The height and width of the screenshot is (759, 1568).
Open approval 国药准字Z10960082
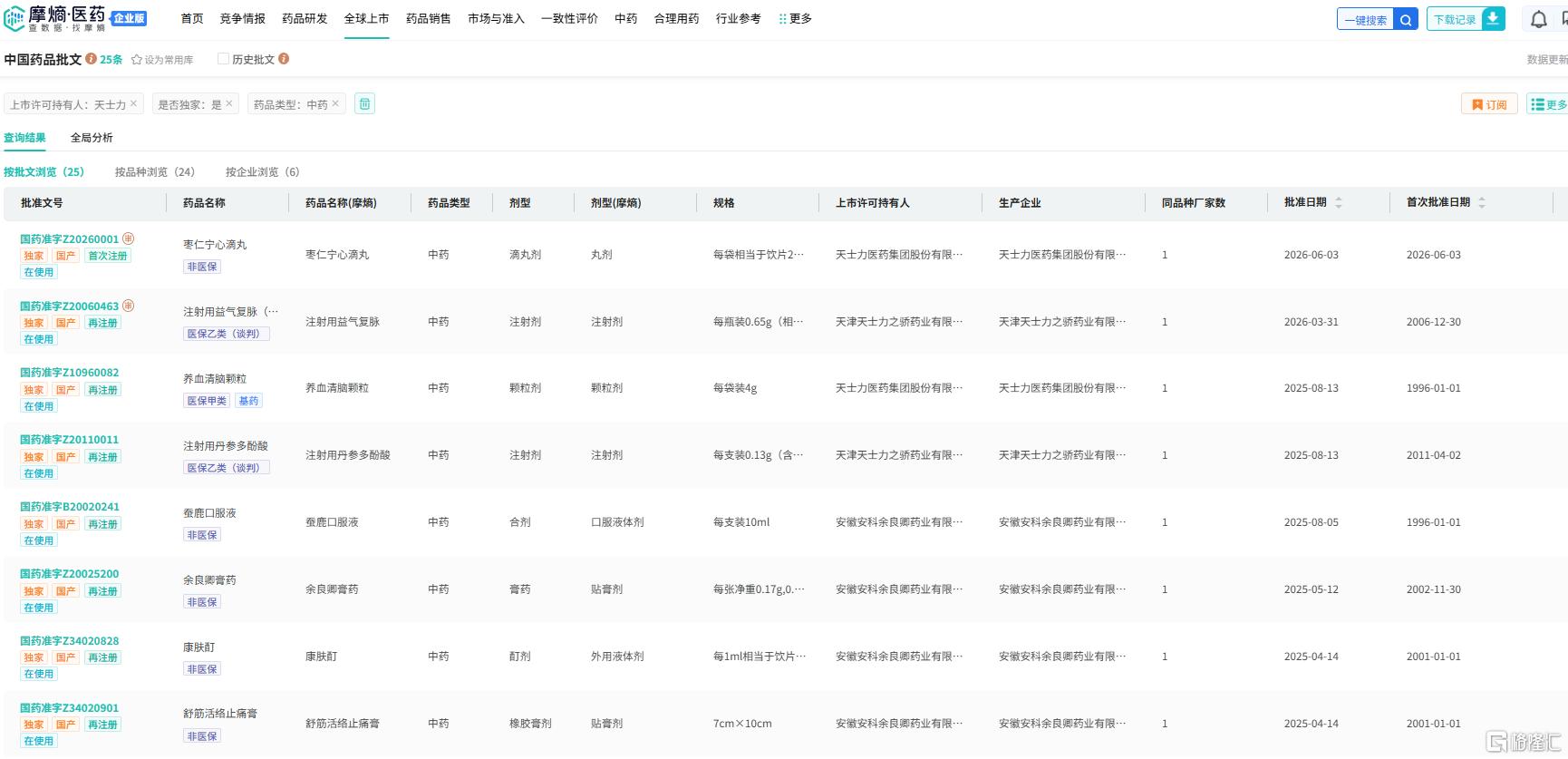pos(70,373)
